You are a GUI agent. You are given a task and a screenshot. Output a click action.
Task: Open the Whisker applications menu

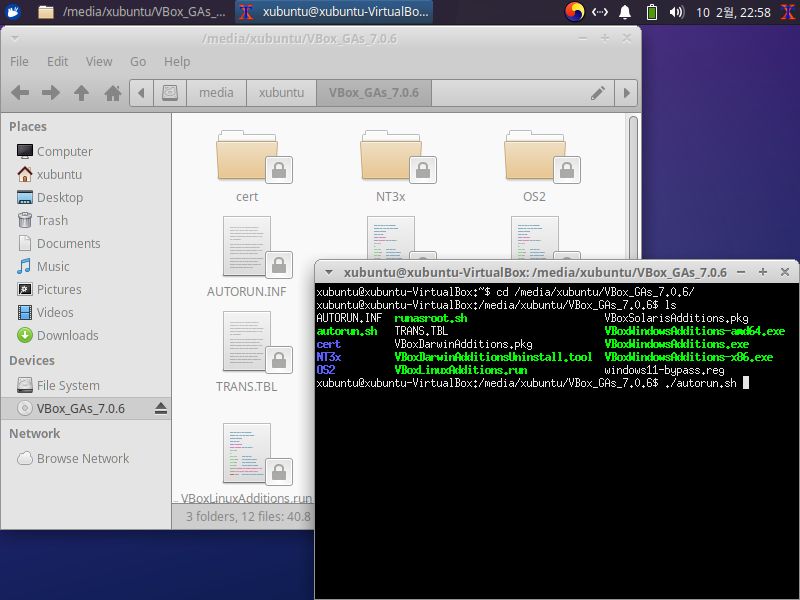pos(13,11)
